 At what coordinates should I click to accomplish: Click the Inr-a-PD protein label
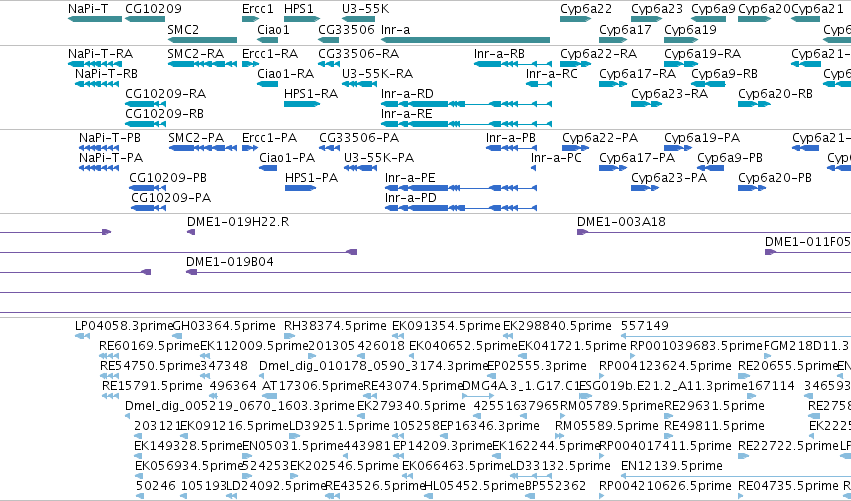coord(411,198)
